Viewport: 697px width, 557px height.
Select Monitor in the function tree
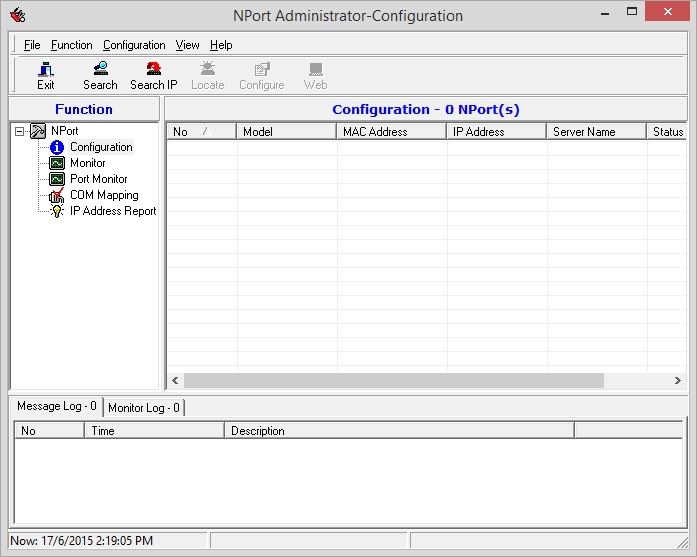(88, 163)
